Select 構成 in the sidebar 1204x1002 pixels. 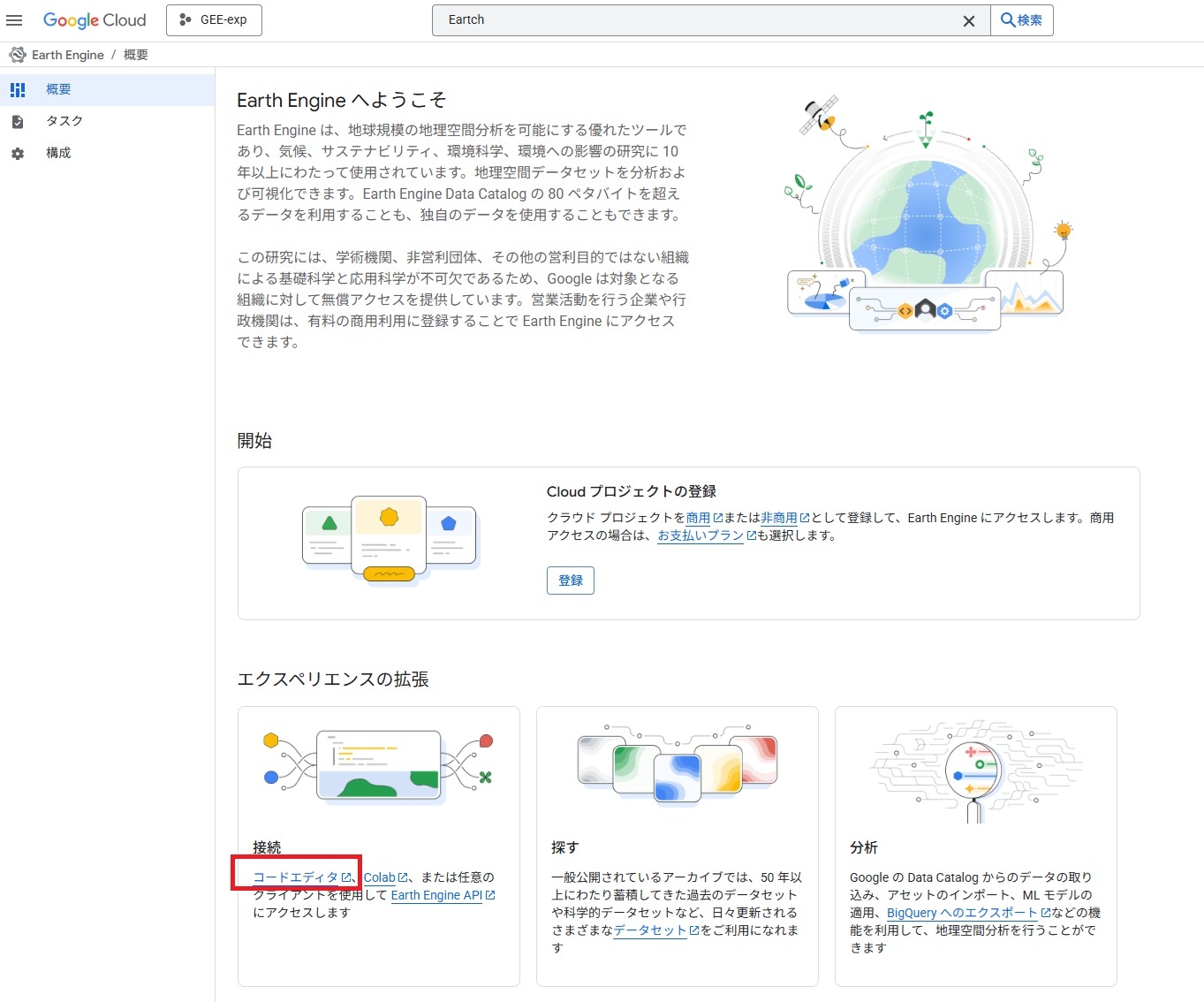coord(107,153)
